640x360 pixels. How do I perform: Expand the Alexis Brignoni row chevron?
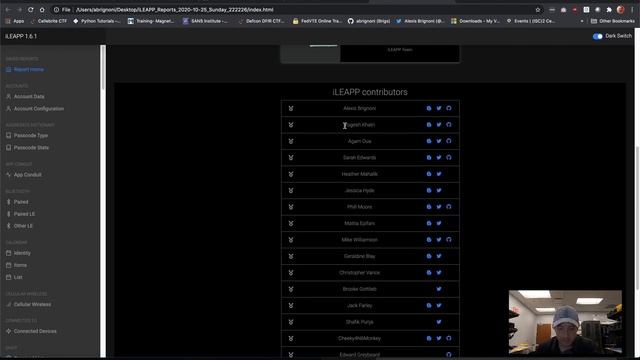point(291,109)
